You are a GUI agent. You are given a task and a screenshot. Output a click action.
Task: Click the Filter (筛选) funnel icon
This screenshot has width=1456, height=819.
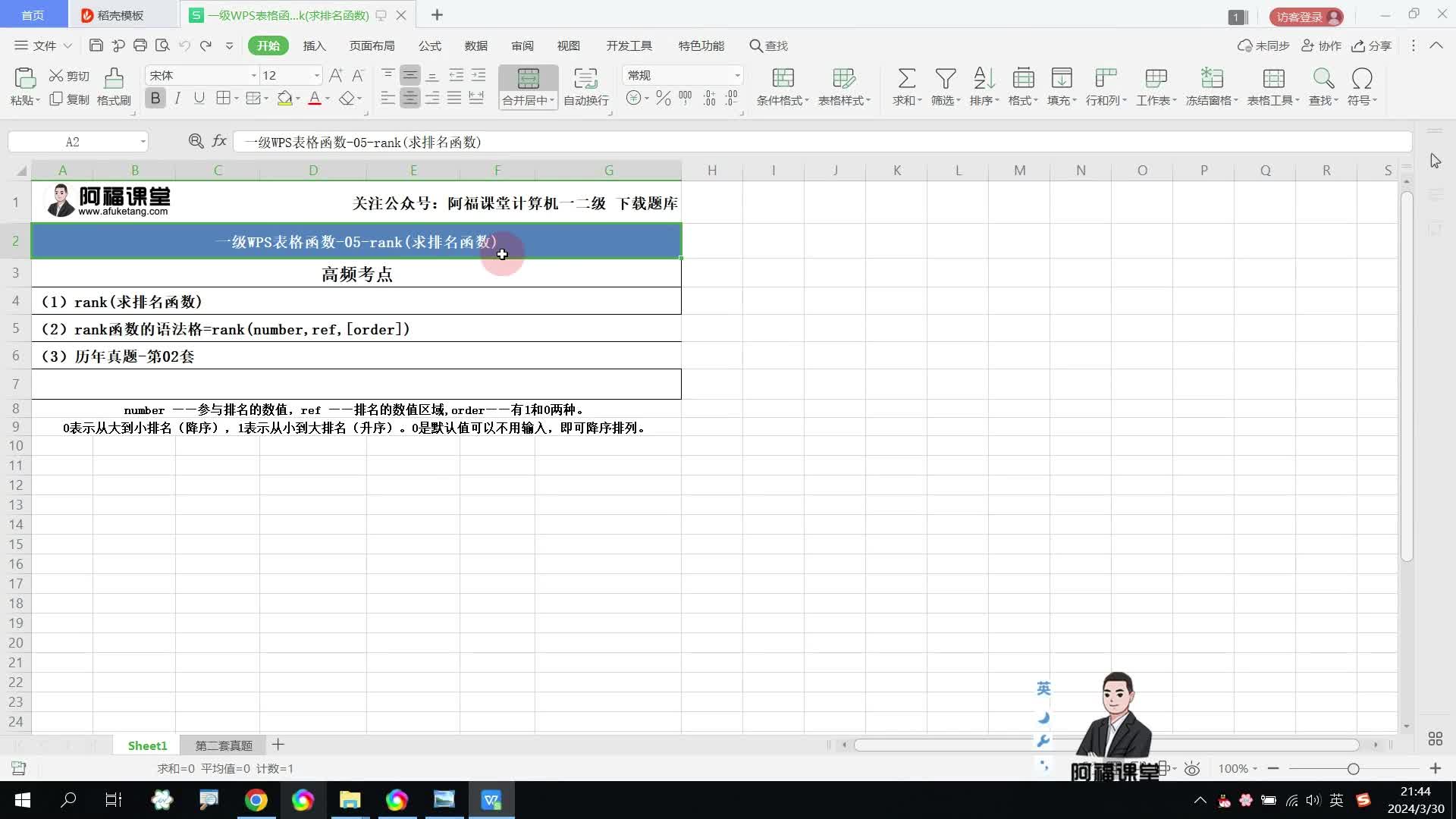[945, 79]
